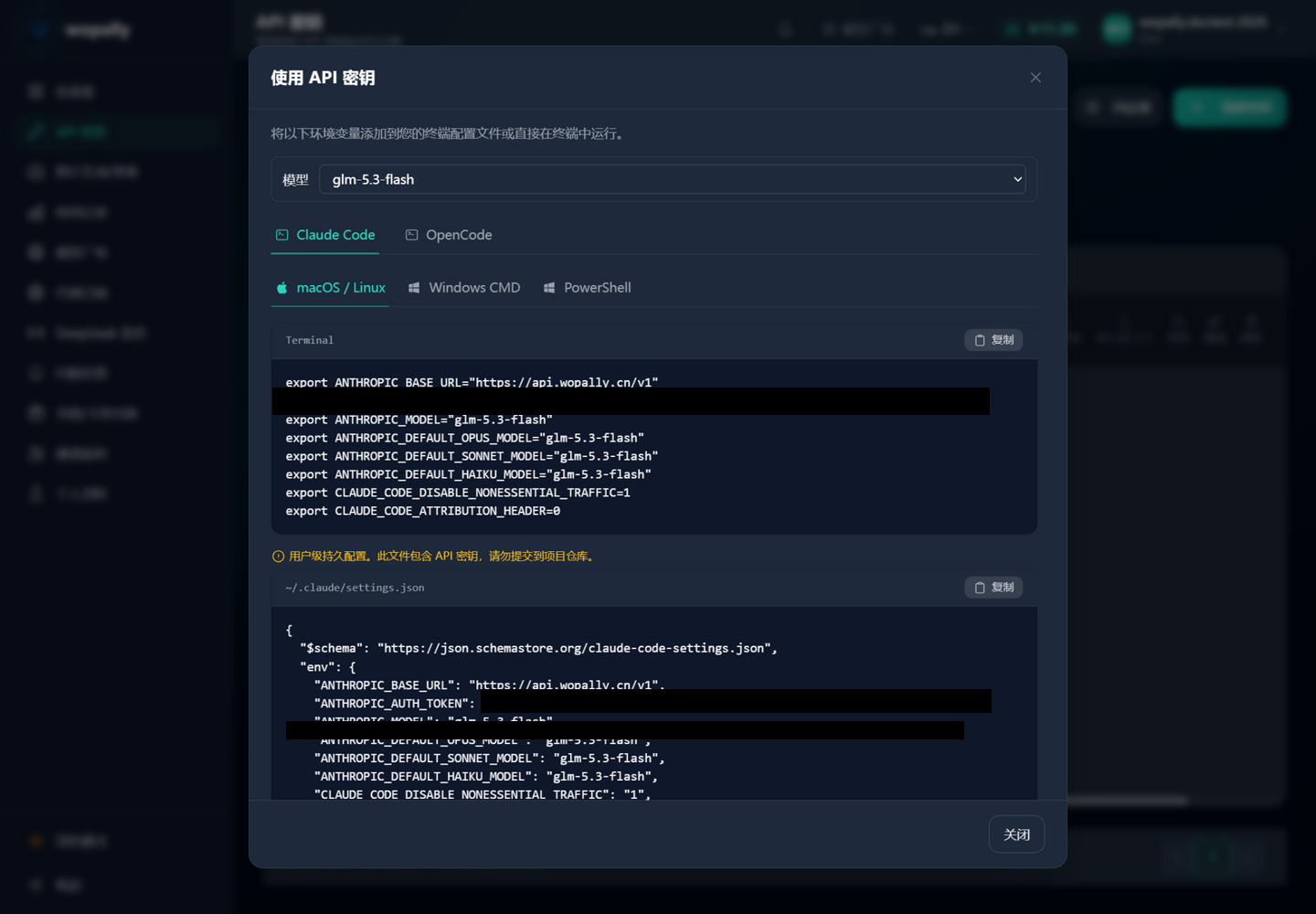The height and width of the screenshot is (914, 1316).
Task: Click the 关闭 button
Action: (1016, 834)
